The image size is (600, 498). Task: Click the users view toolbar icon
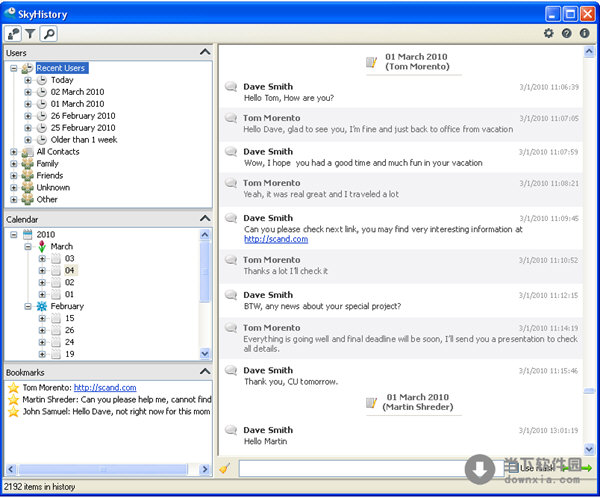coord(13,33)
